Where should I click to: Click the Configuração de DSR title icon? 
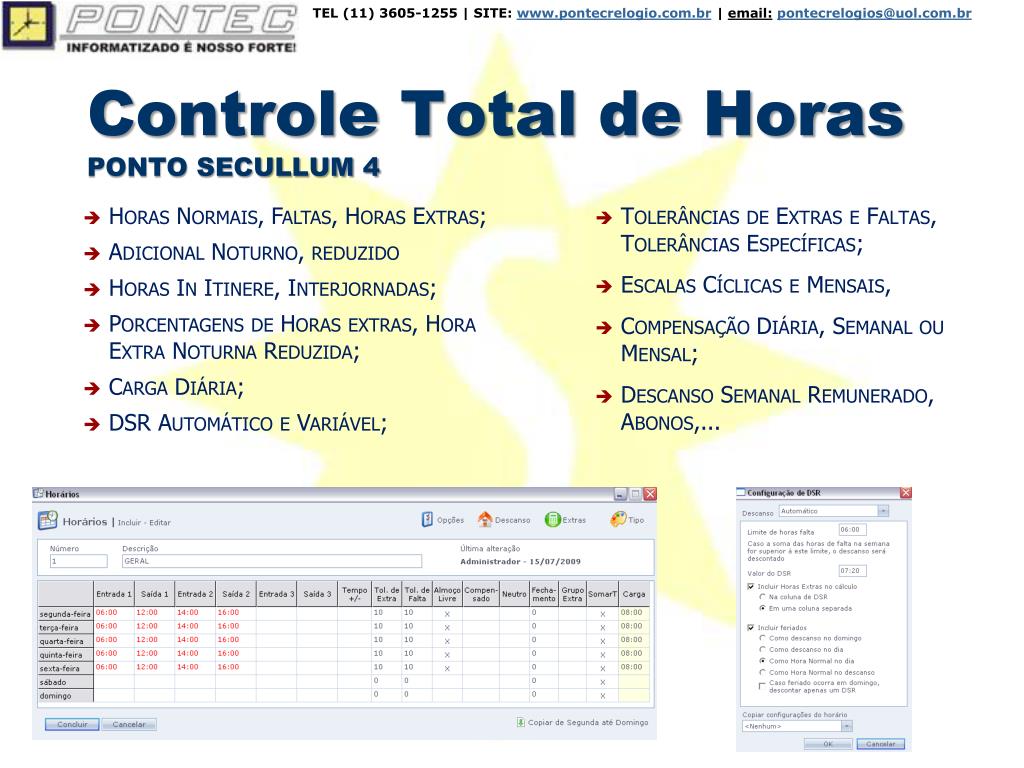(x=741, y=492)
